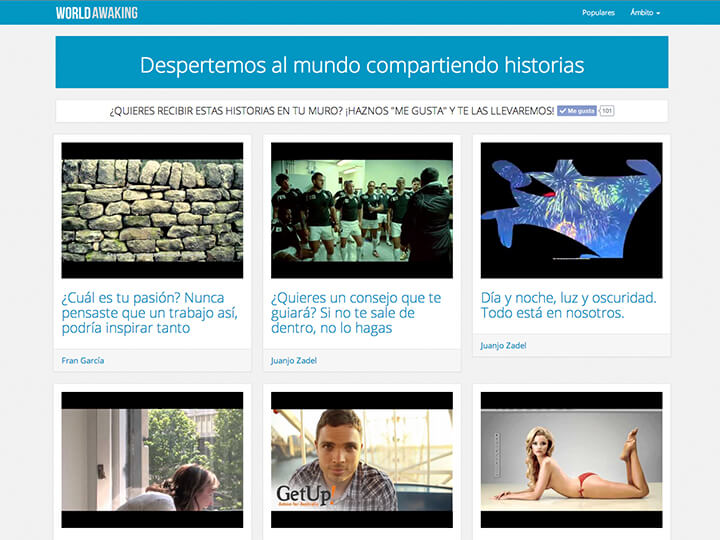The height and width of the screenshot is (540, 720).
Task: Click the caret arrow next to Ámbito
Action: coord(658,13)
